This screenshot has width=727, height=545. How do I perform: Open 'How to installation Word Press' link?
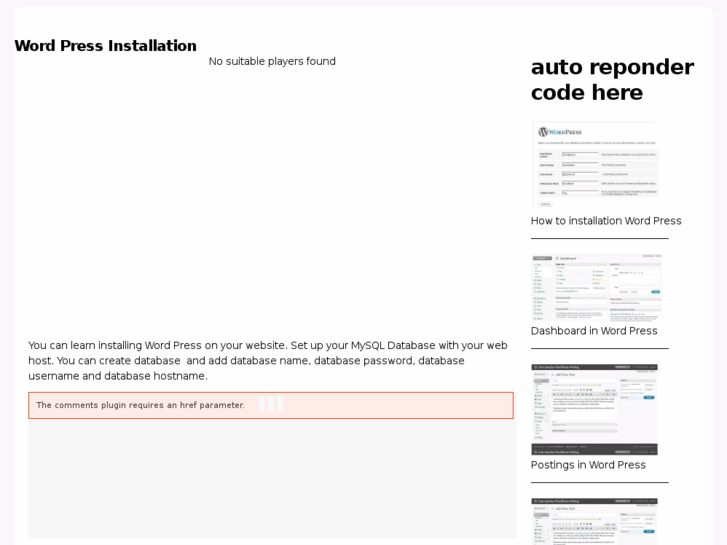pos(606,221)
